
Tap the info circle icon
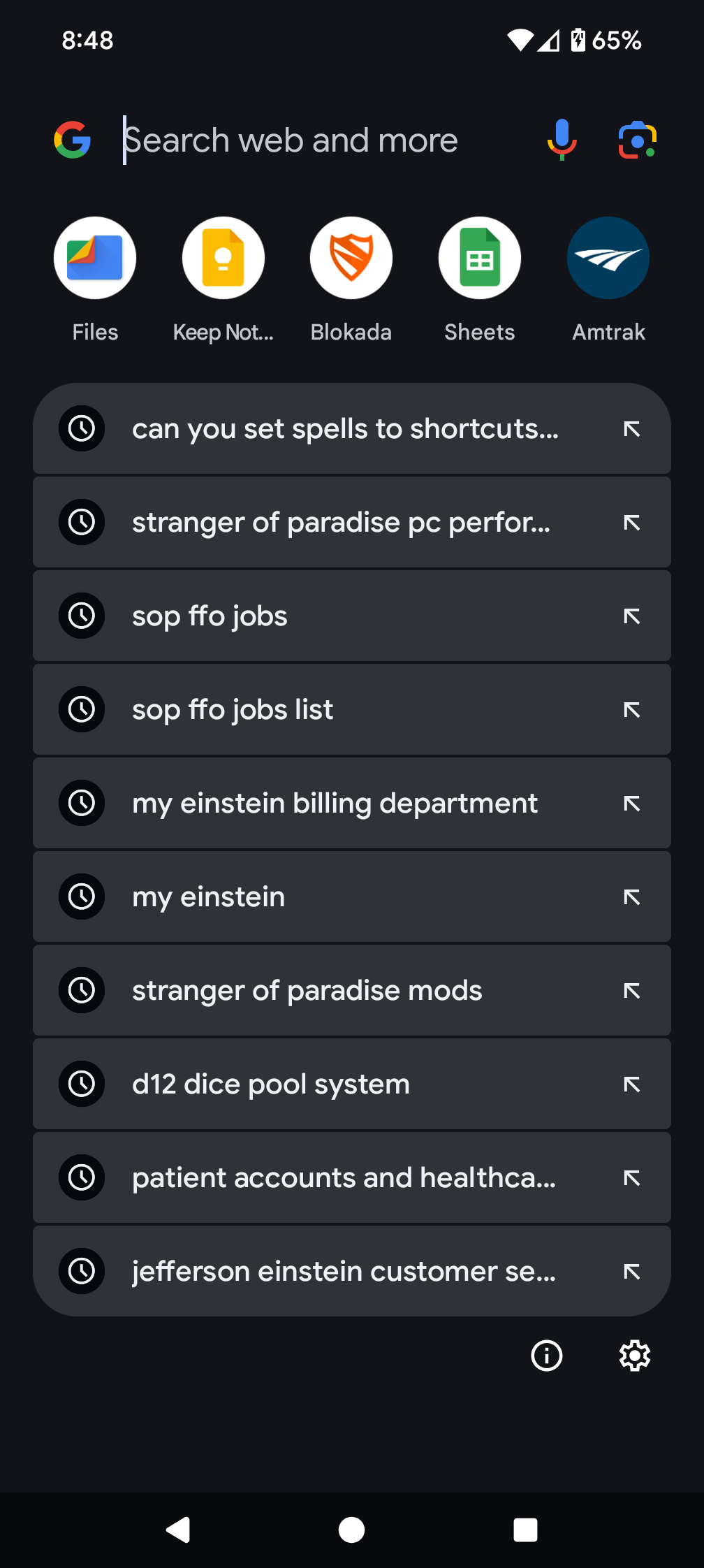tap(547, 1356)
